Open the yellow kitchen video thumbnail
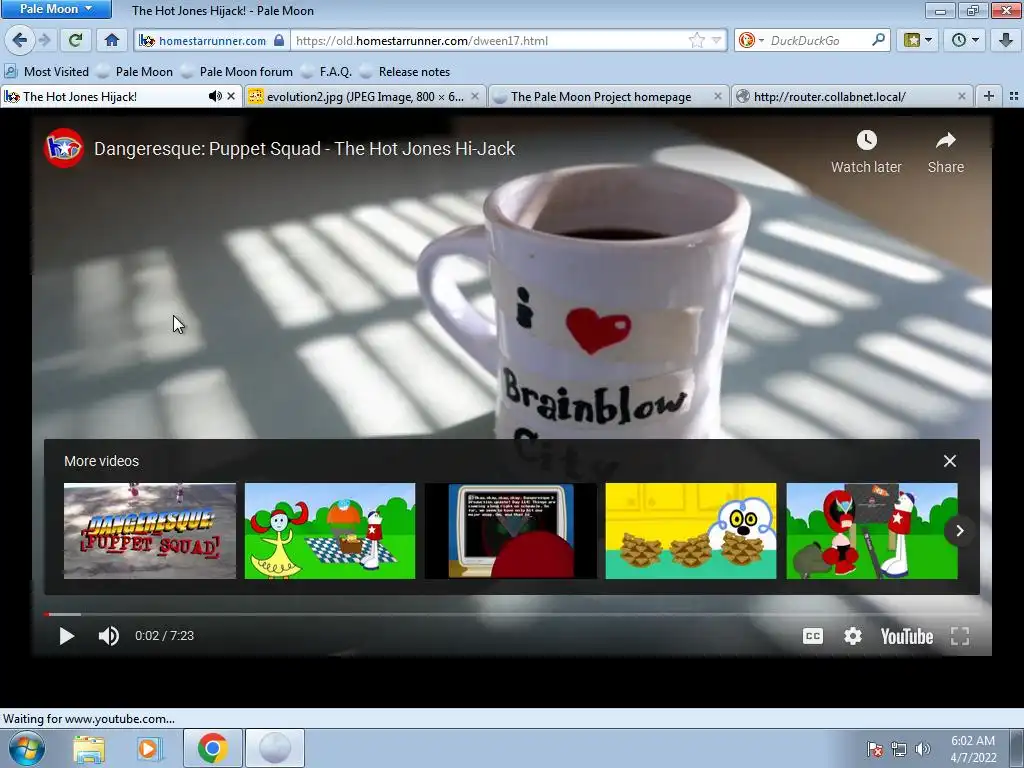The height and width of the screenshot is (768, 1024). [x=691, y=531]
